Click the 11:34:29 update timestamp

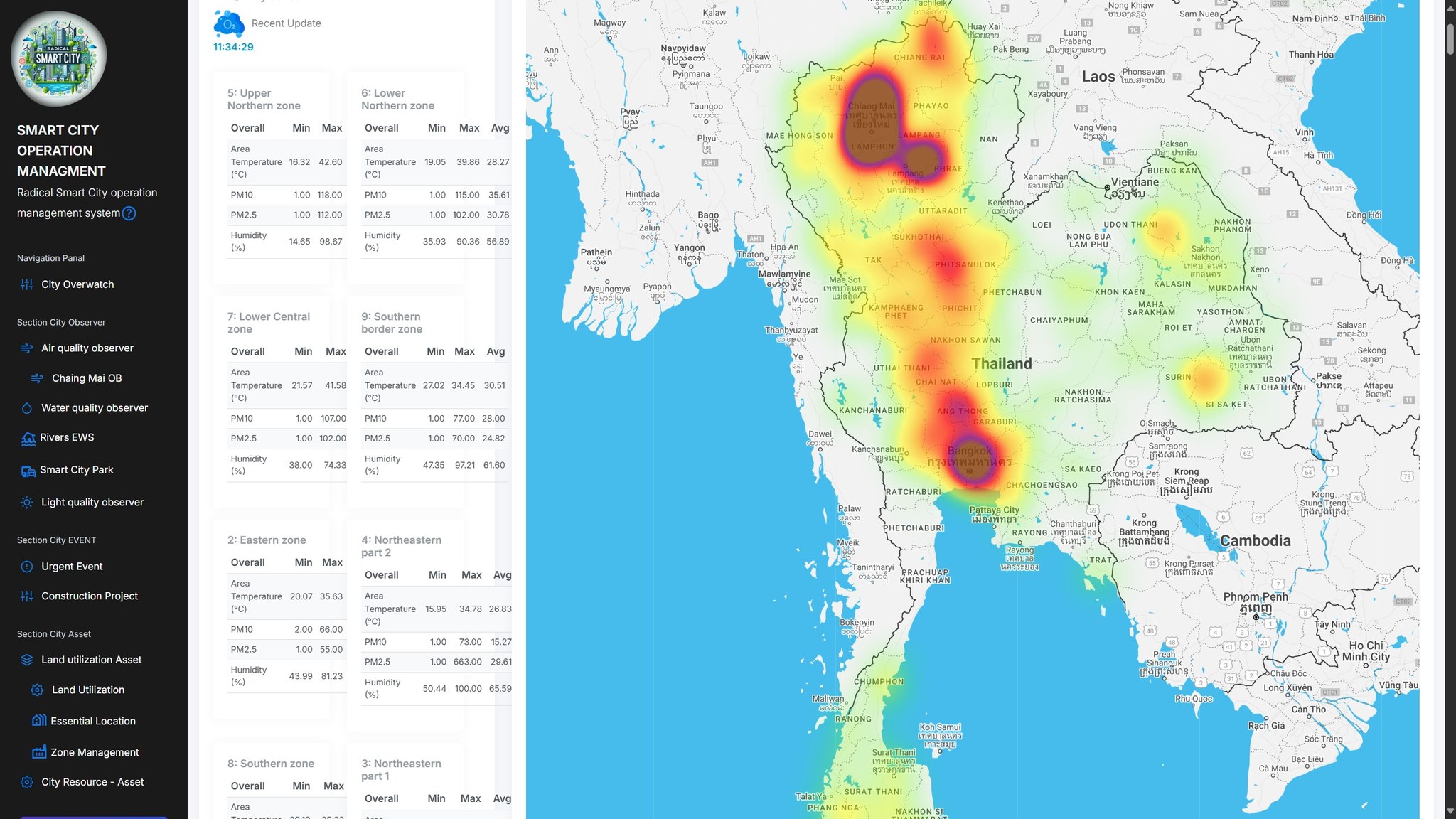click(x=233, y=47)
